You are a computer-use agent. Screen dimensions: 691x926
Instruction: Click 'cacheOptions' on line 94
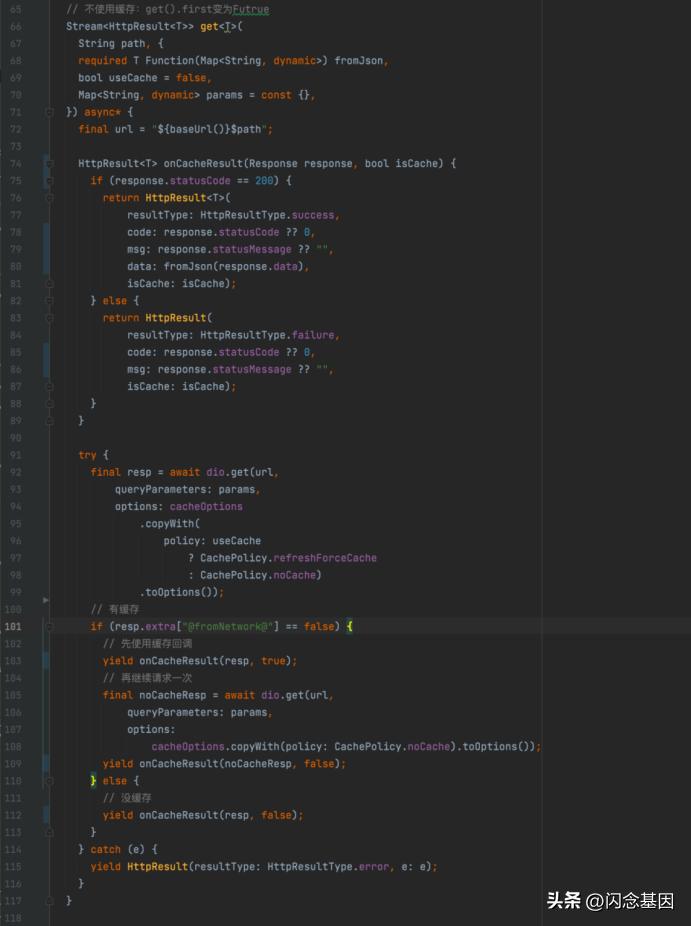coord(206,507)
